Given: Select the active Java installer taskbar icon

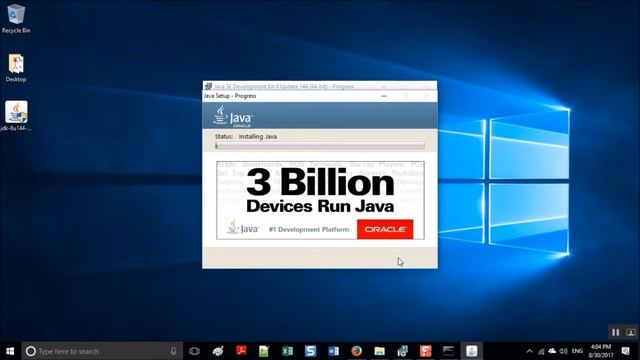Looking at the screenshot, I should 472,351.
